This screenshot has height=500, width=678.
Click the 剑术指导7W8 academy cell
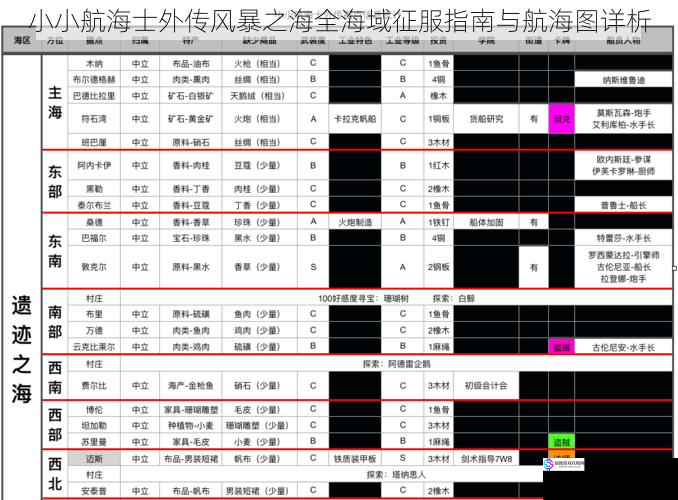pos(486,458)
